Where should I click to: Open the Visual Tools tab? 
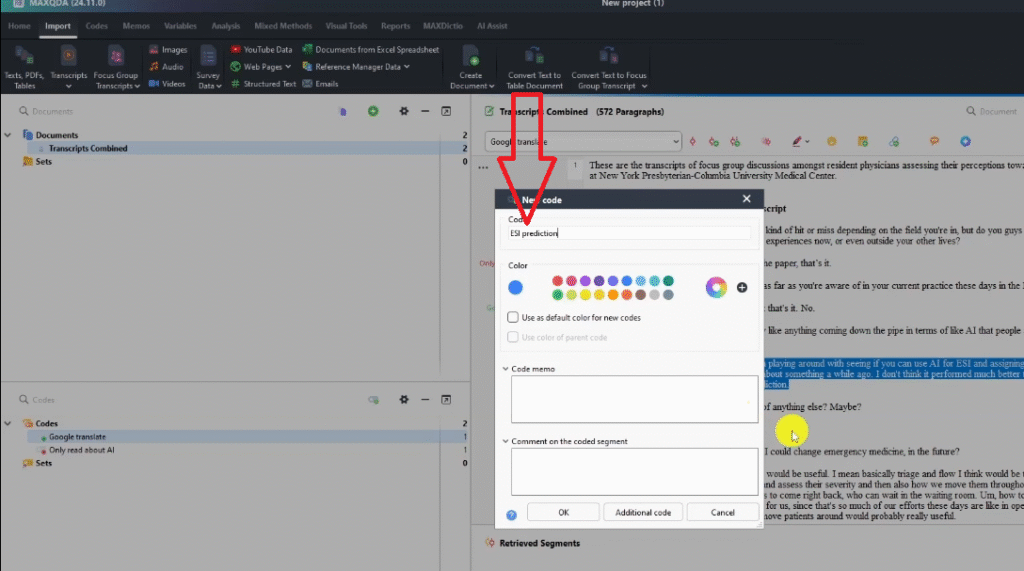(345, 26)
